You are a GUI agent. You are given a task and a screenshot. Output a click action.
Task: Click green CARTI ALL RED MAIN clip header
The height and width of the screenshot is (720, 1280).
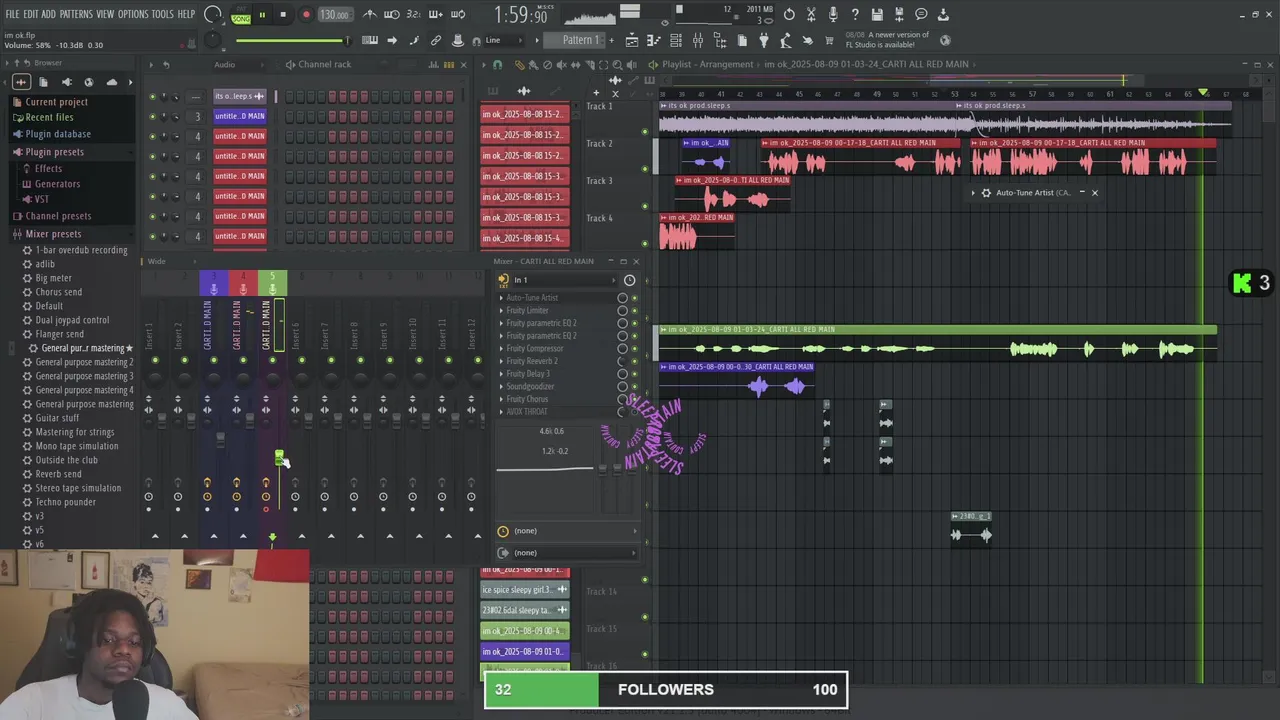point(938,329)
